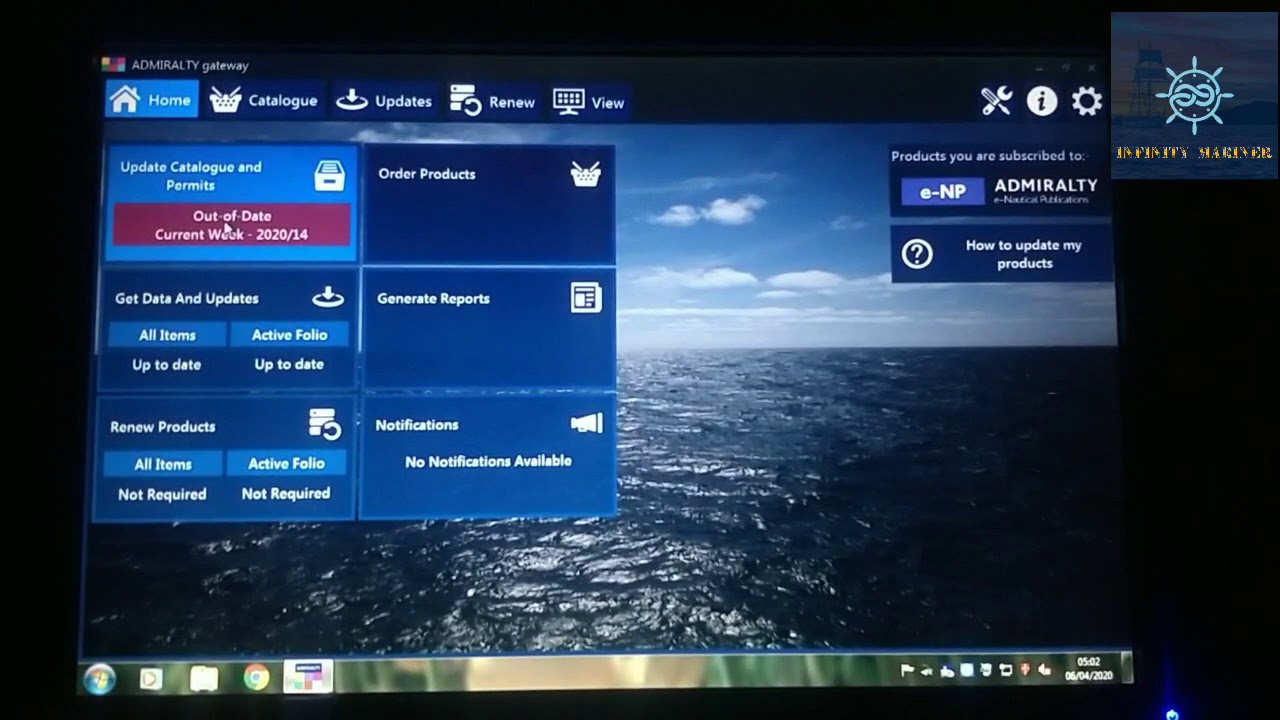Open the File Explorer folder taskbar icon
Image resolution: width=1280 pixels, height=720 pixels.
204,679
